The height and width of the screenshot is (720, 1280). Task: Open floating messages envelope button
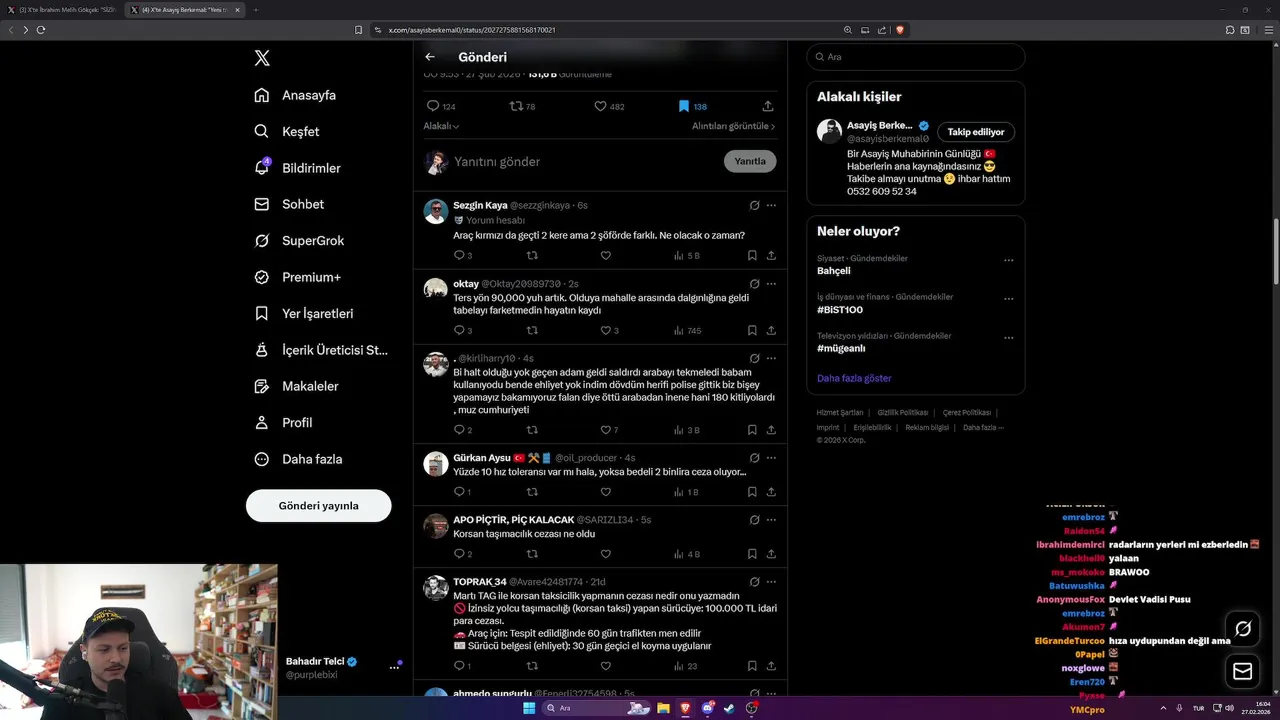(x=1243, y=671)
